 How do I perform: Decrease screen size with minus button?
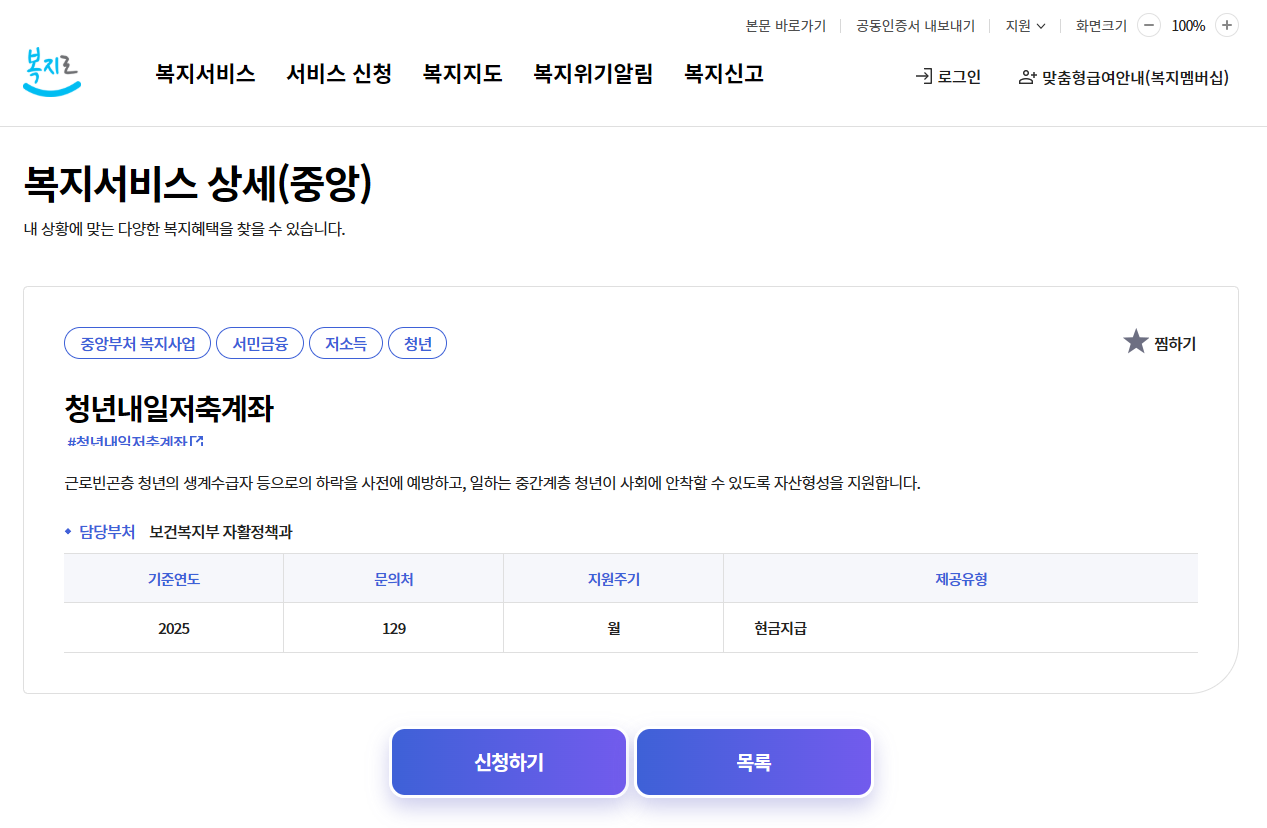pyautogui.click(x=1149, y=26)
